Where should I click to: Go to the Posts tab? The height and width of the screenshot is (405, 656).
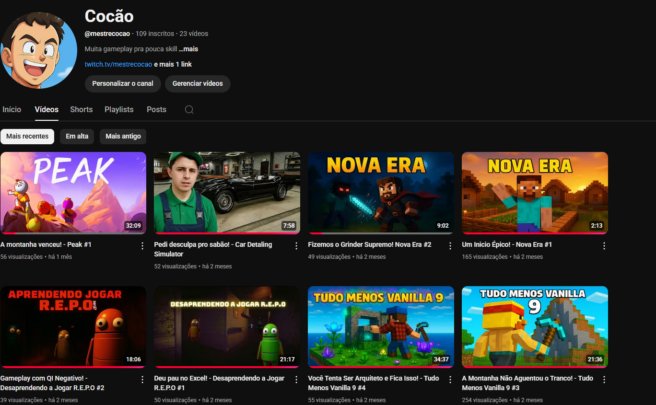click(x=156, y=109)
